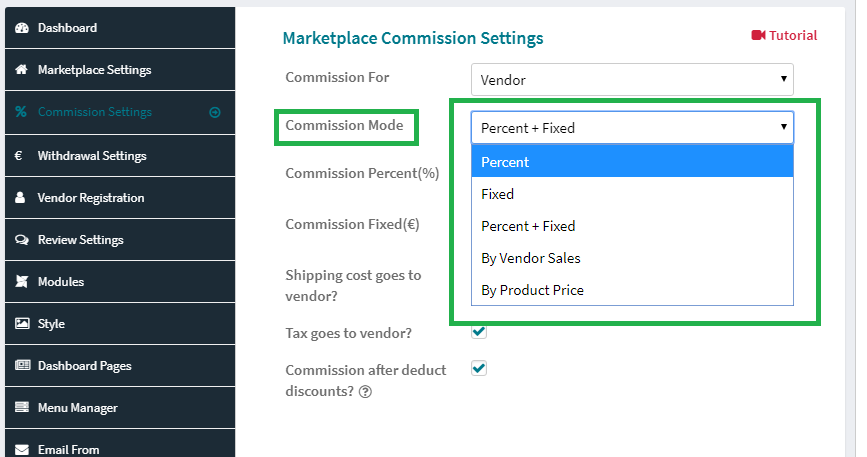
Task: Click the Dashboard gauge icon
Action: point(22,28)
